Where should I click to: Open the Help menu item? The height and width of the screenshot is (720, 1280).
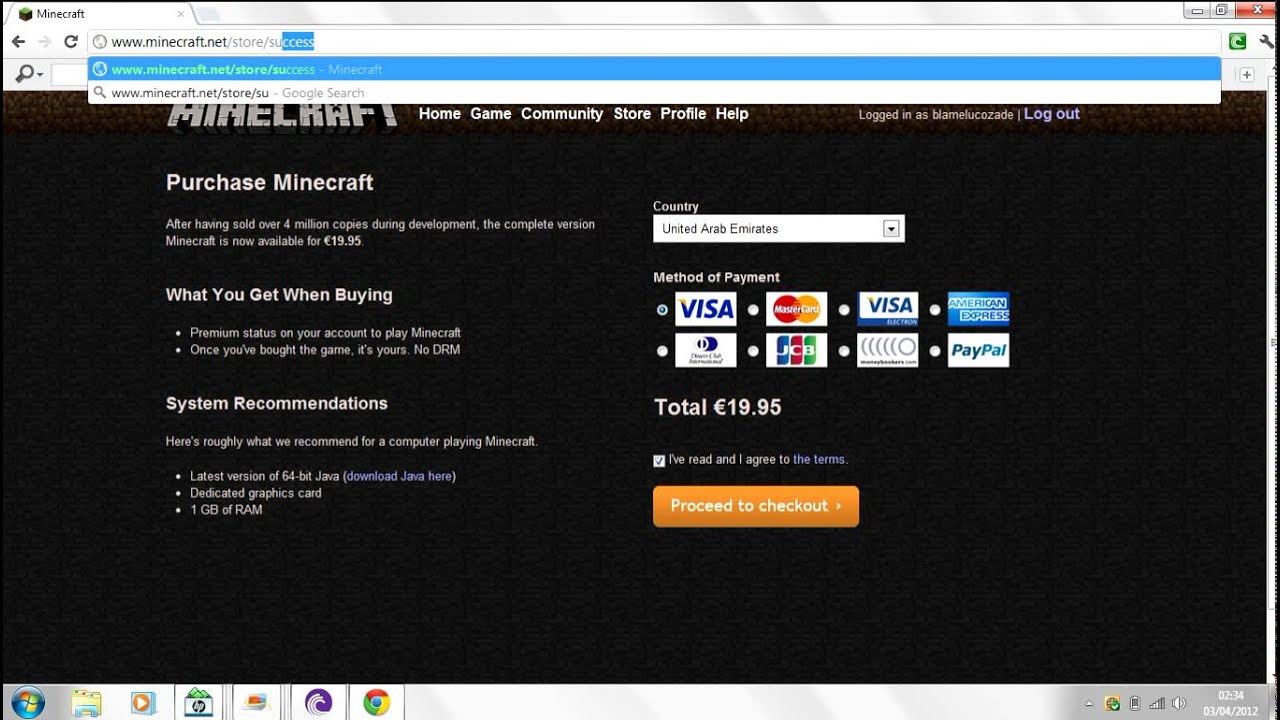point(732,114)
